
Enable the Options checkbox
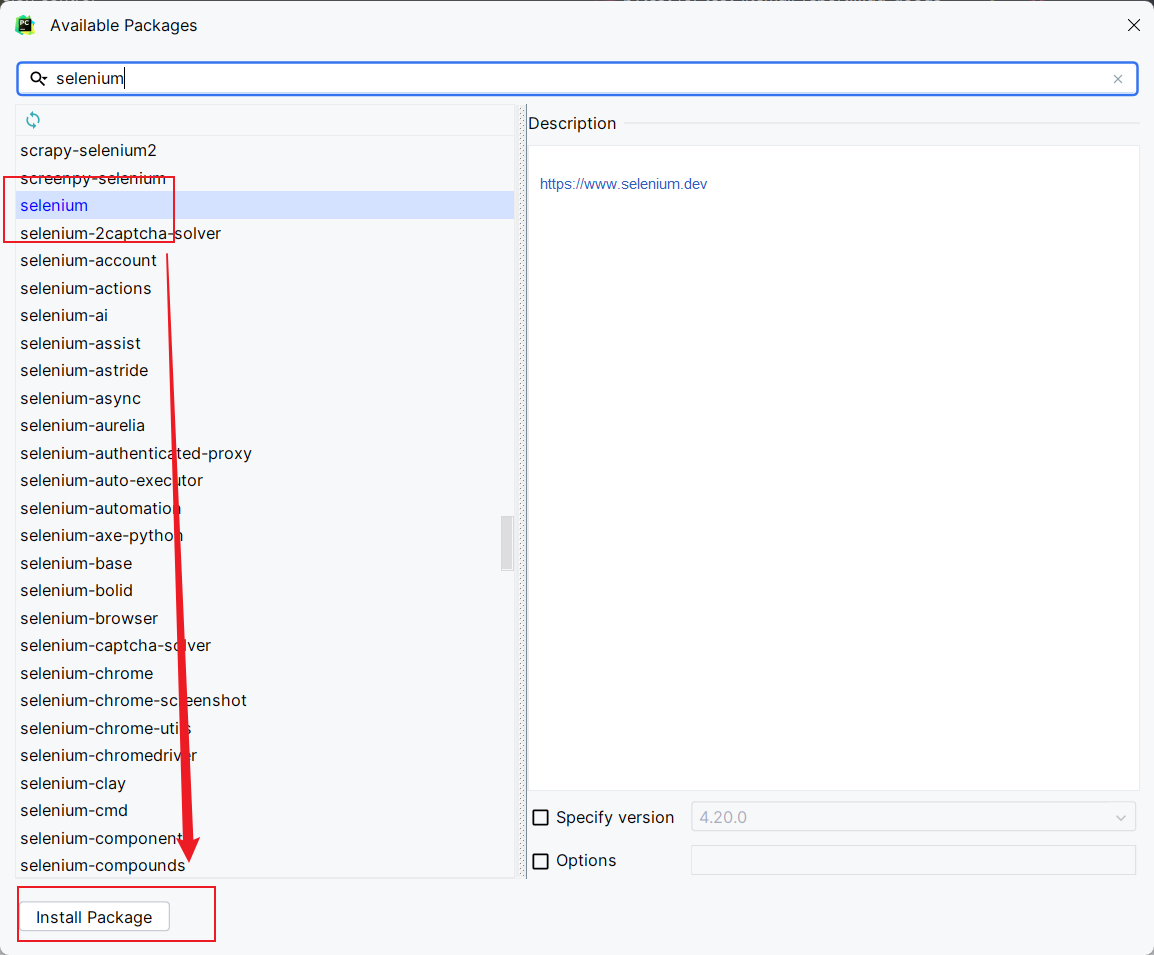pyautogui.click(x=541, y=861)
